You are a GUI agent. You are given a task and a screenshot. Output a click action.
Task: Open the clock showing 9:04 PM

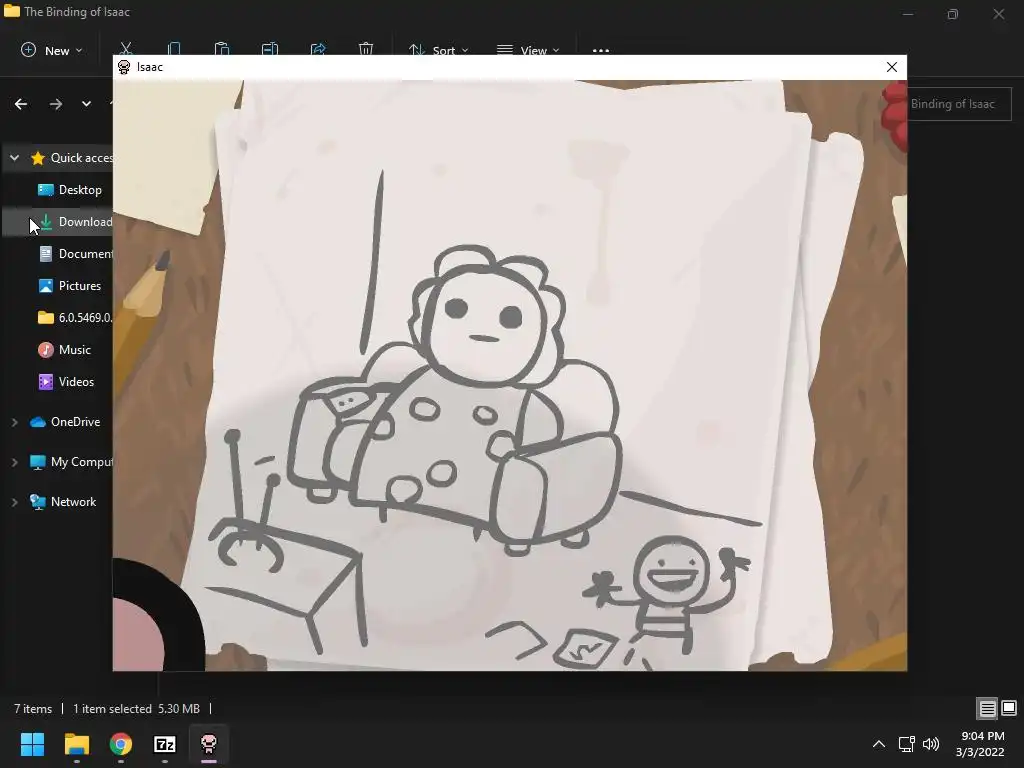pos(980,744)
